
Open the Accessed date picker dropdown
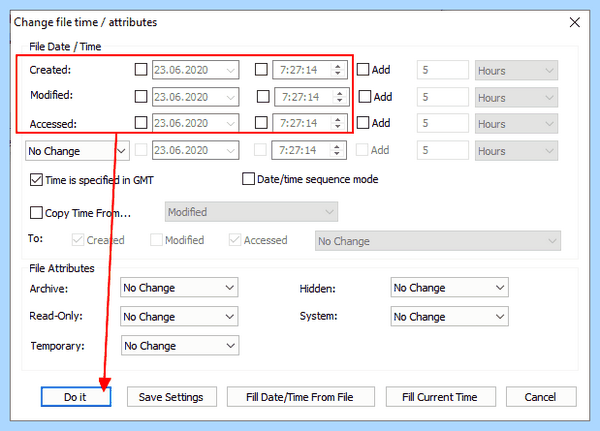pyautogui.click(x=230, y=123)
